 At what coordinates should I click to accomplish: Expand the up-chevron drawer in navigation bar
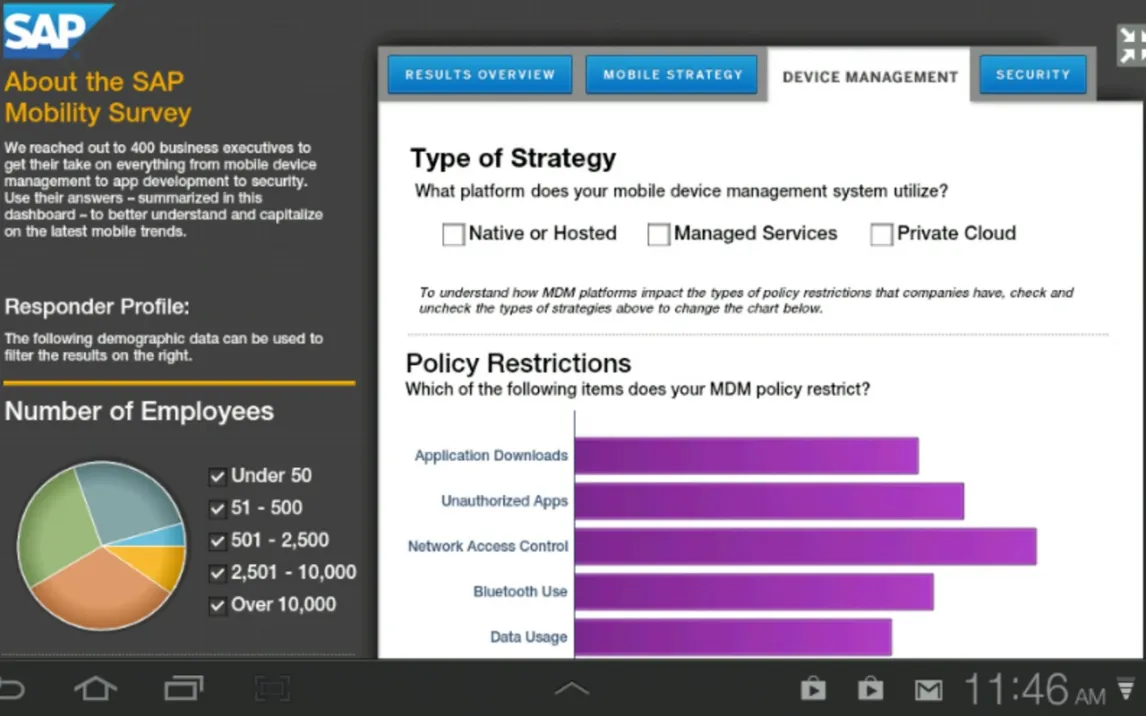572,688
